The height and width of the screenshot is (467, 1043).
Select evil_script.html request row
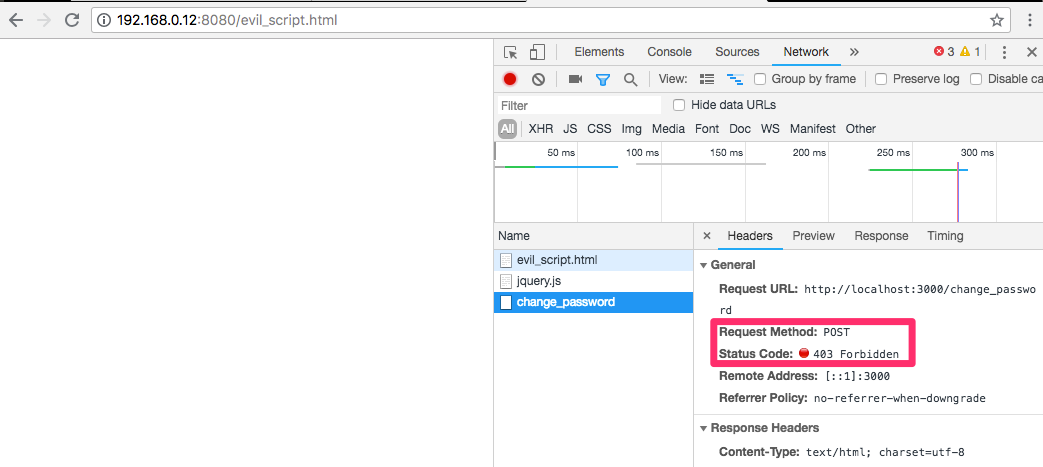593,260
